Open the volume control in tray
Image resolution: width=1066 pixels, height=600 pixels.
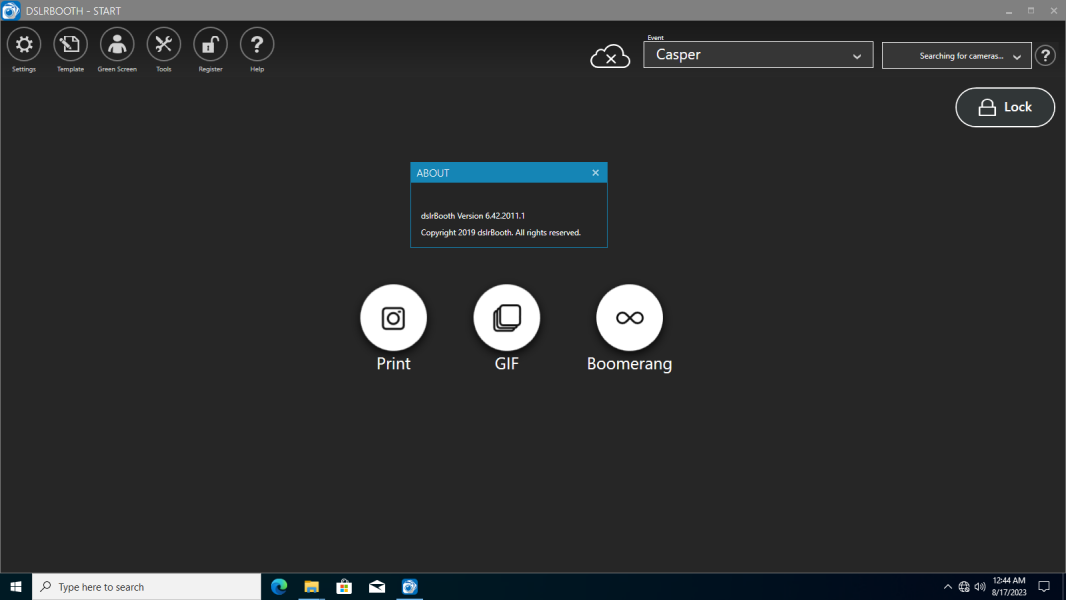[980, 586]
